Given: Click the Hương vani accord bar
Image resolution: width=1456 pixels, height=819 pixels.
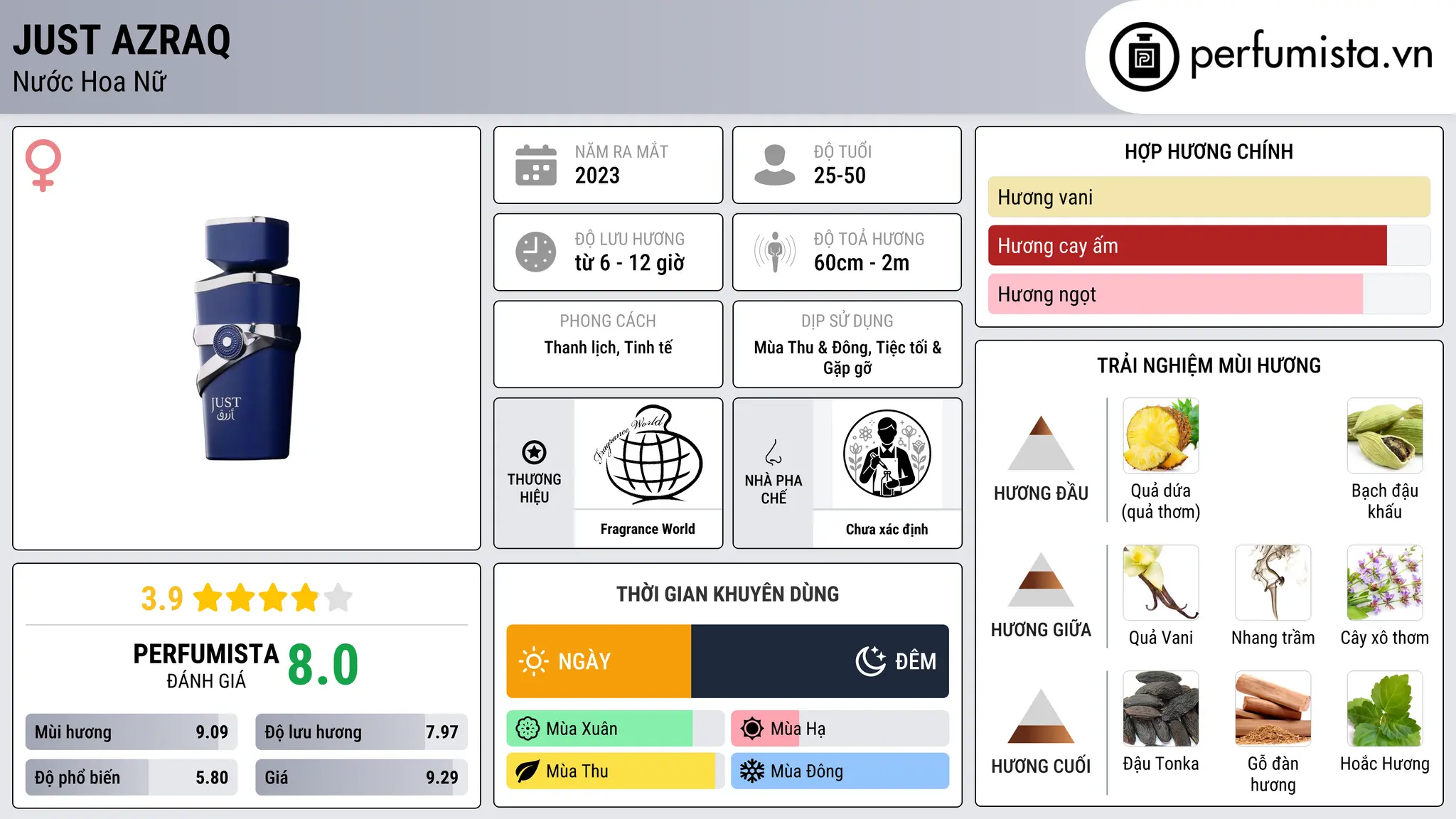Looking at the screenshot, I should 1209,197.
